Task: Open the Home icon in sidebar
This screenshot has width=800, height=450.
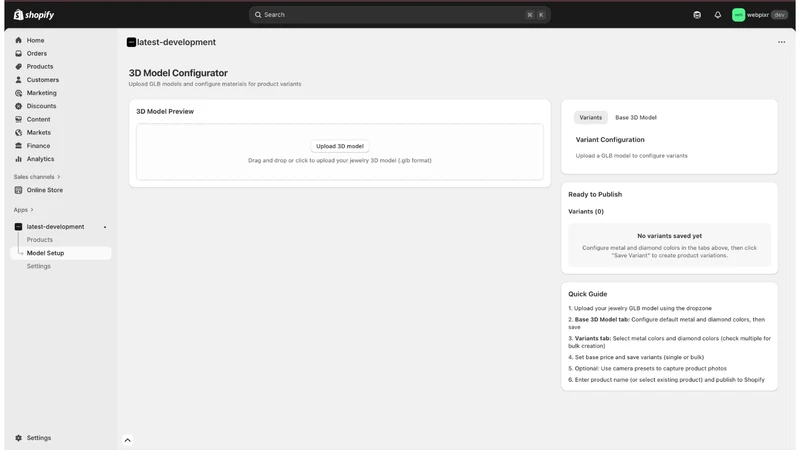Action: click(18, 40)
